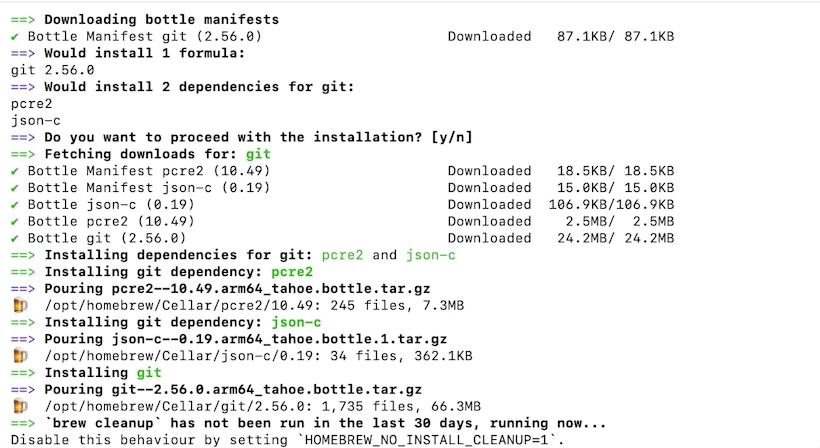Click the size 106.9KB/106.9KB

pyautogui.click(x=611, y=204)
